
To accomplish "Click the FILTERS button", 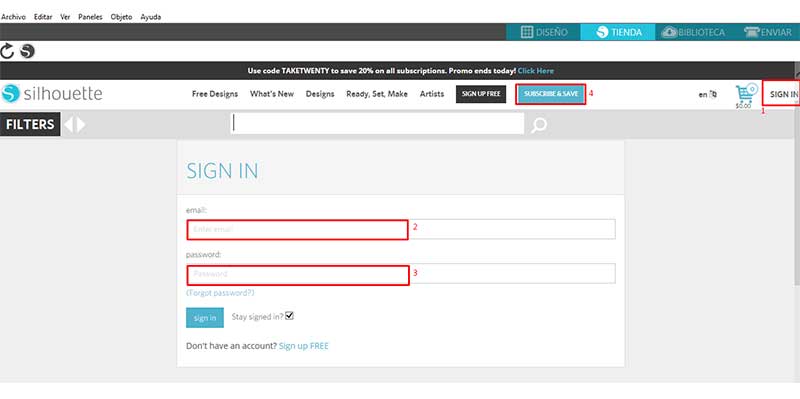I will tap(30, 124).
